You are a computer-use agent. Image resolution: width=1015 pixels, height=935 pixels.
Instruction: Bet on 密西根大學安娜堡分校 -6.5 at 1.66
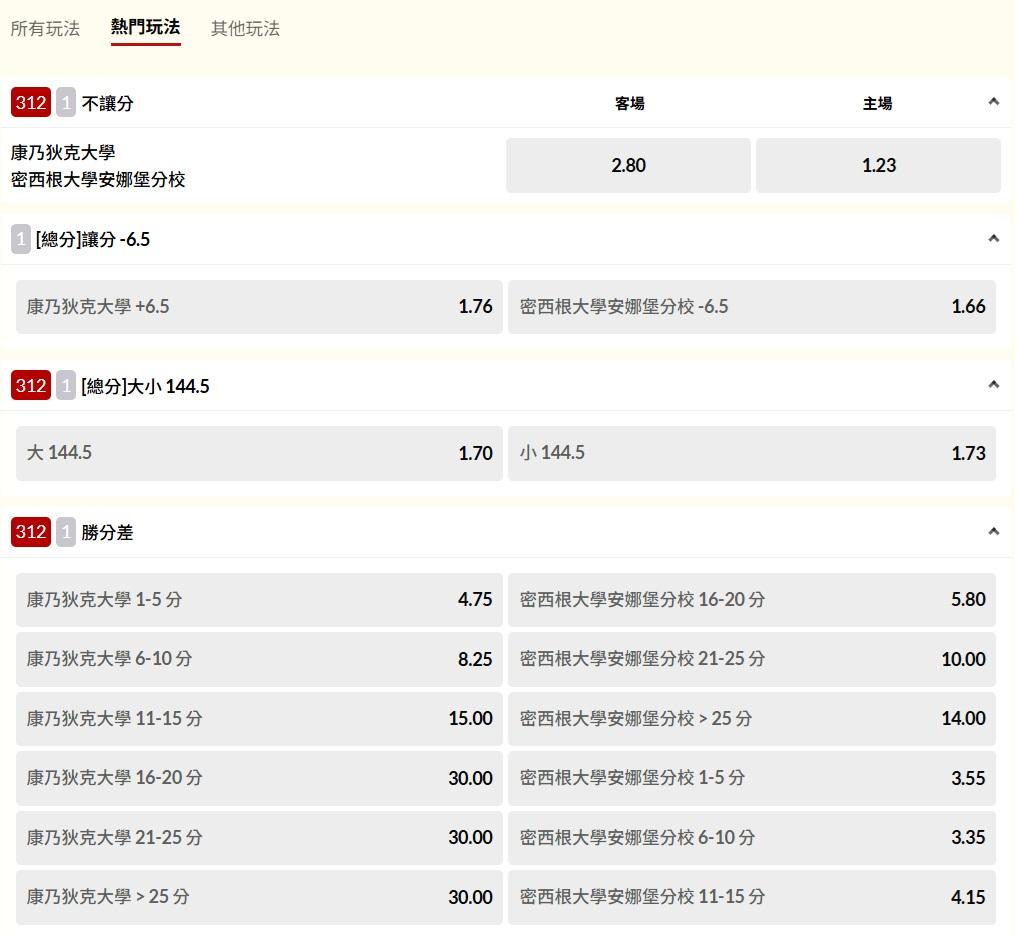[x=751, y=307]
